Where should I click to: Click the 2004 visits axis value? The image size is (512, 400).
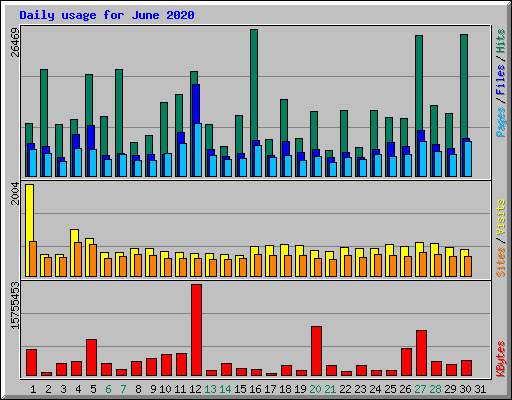click(15, 193)
